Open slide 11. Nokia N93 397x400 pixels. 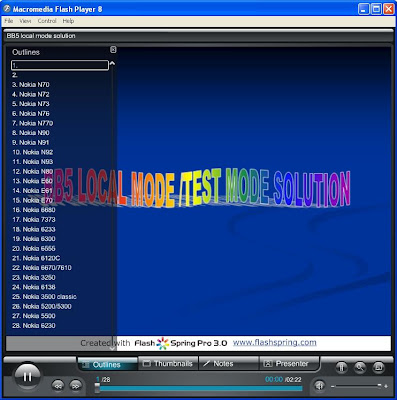coord(33,162)
